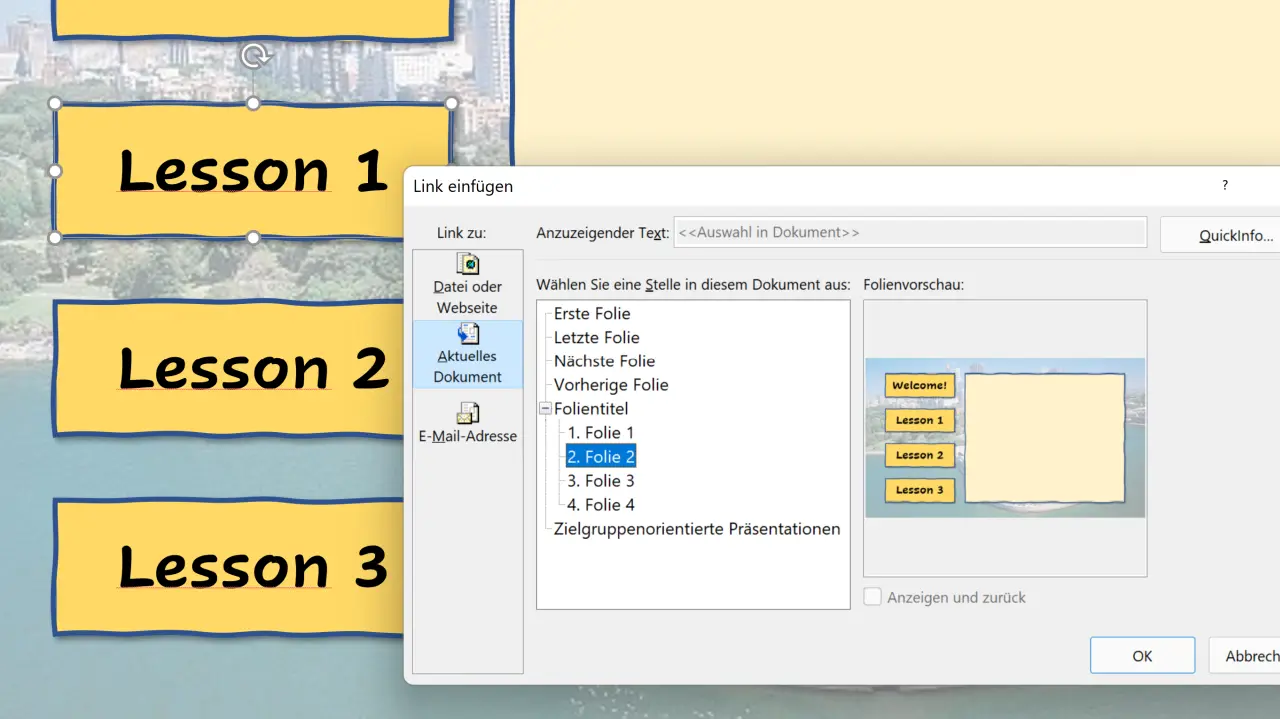Click the Folienvorschau slide thumbnail

click(1005, 438)
